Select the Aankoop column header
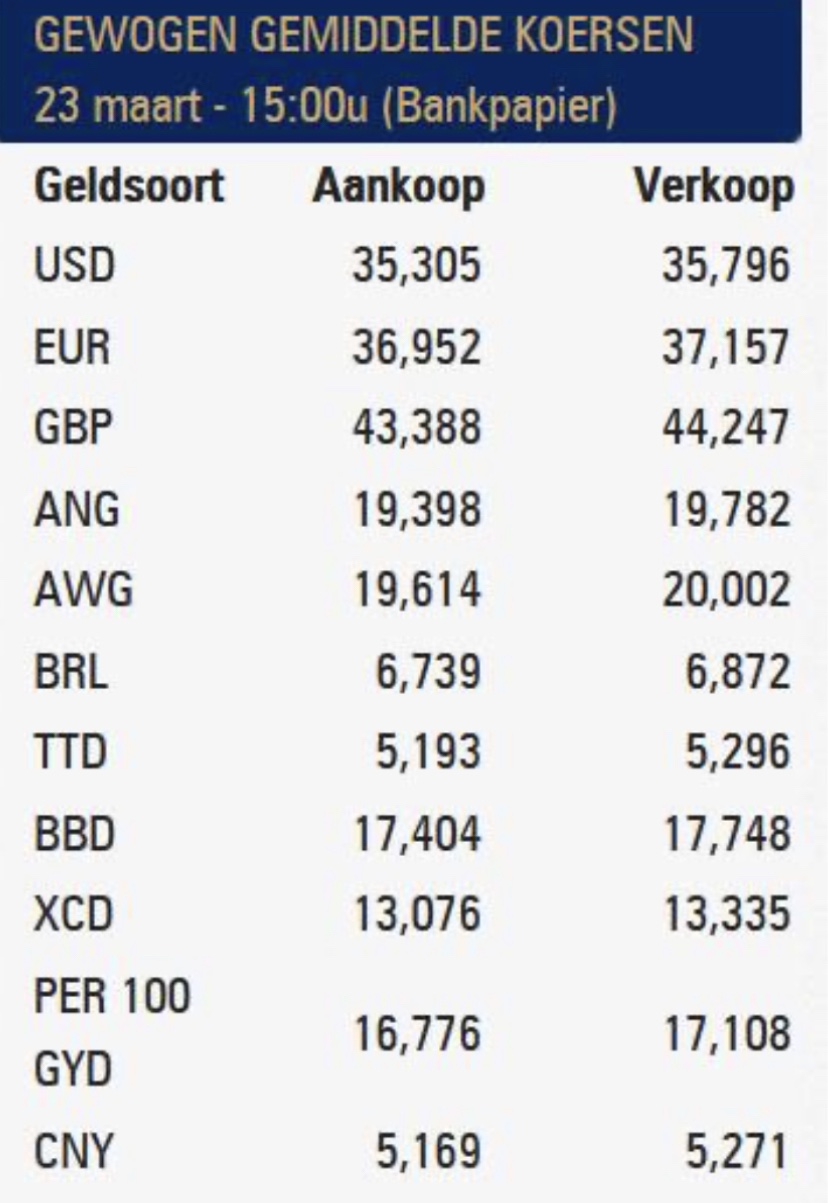828x1203 pixels. (398, 186)
